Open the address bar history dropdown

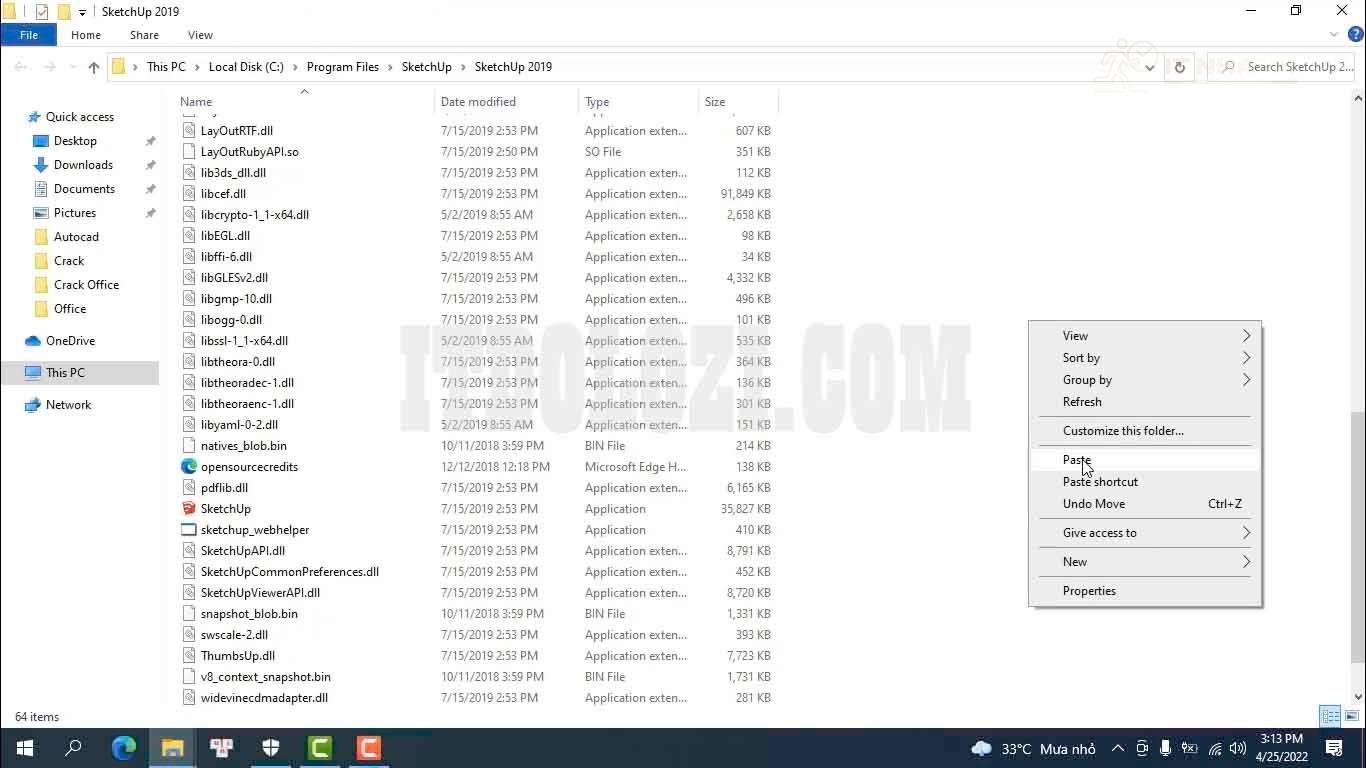(1149, 67)
